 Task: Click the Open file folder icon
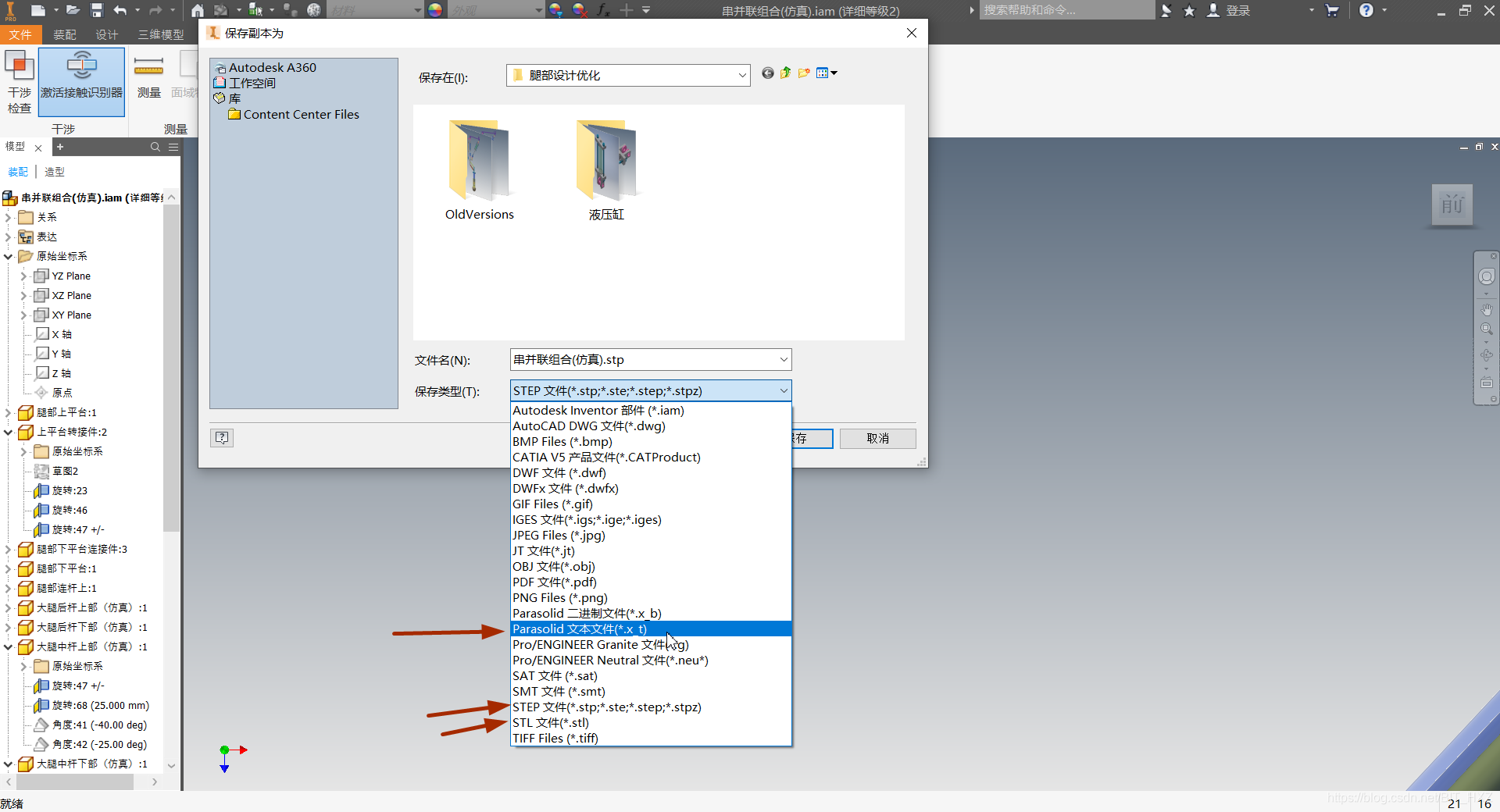(x=73, y=10)
